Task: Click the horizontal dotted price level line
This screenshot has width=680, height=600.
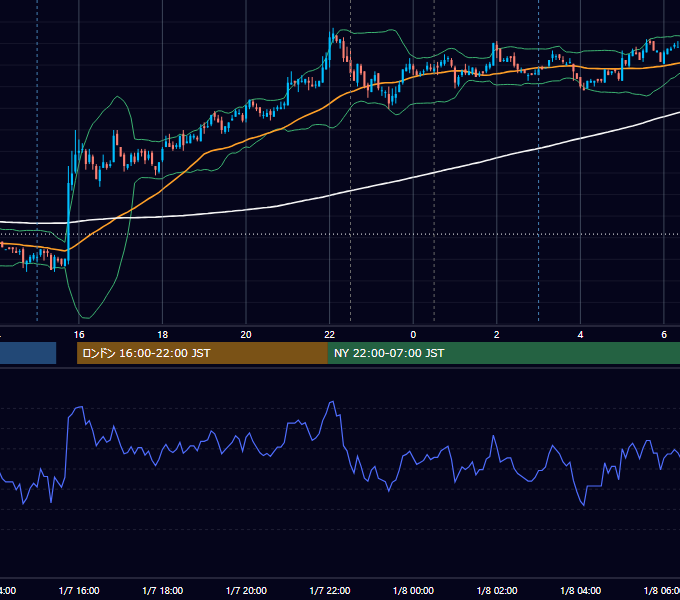Action: (340, 235)
